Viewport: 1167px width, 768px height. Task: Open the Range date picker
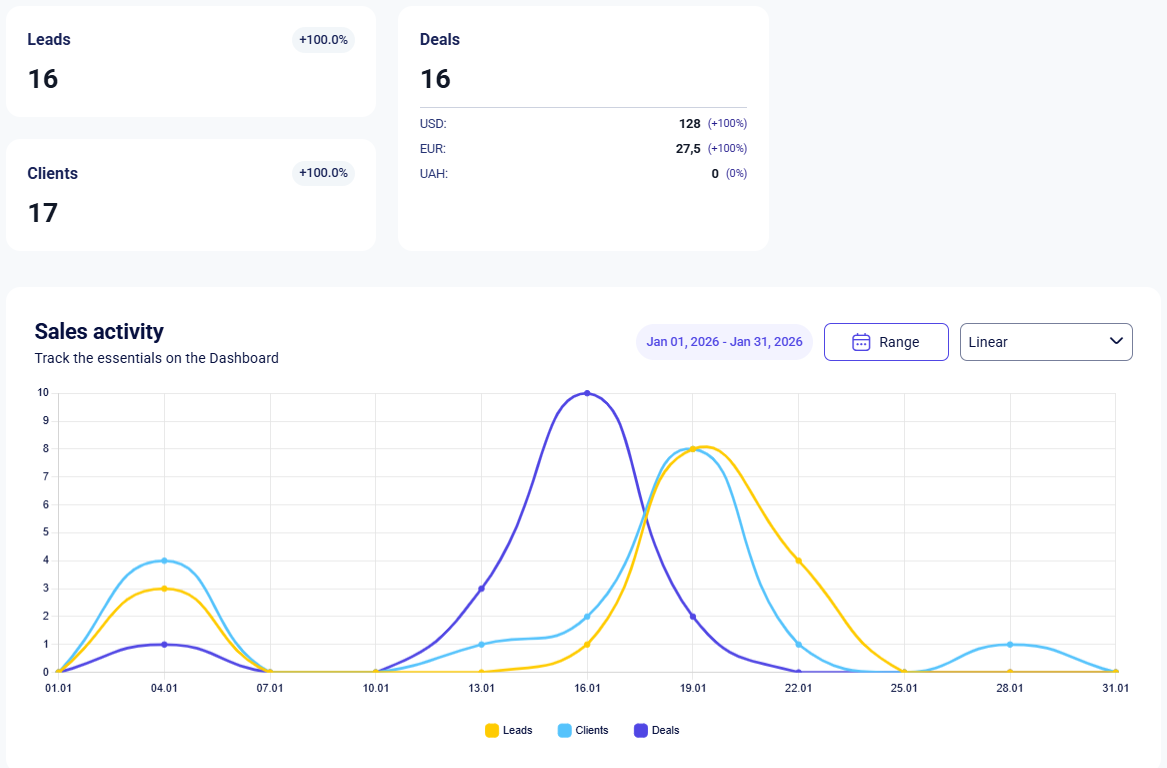[886, 342]
